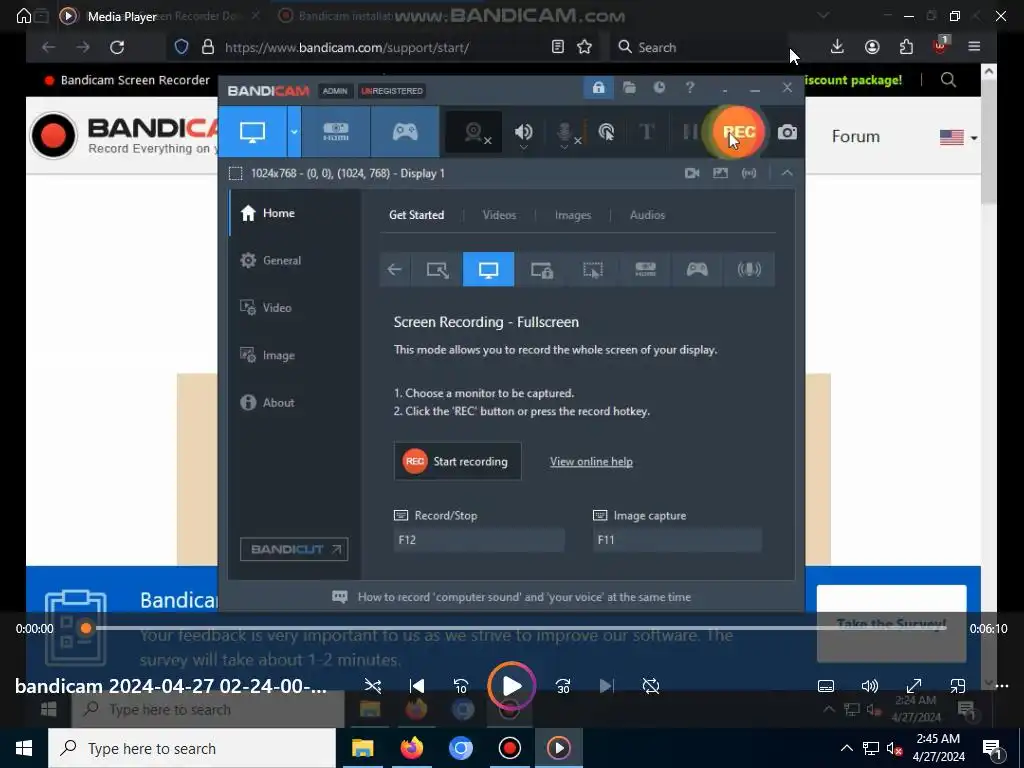Open Firefox list all tabs chevron
This screenshot has height=768, width=1024.
[824, 15]
